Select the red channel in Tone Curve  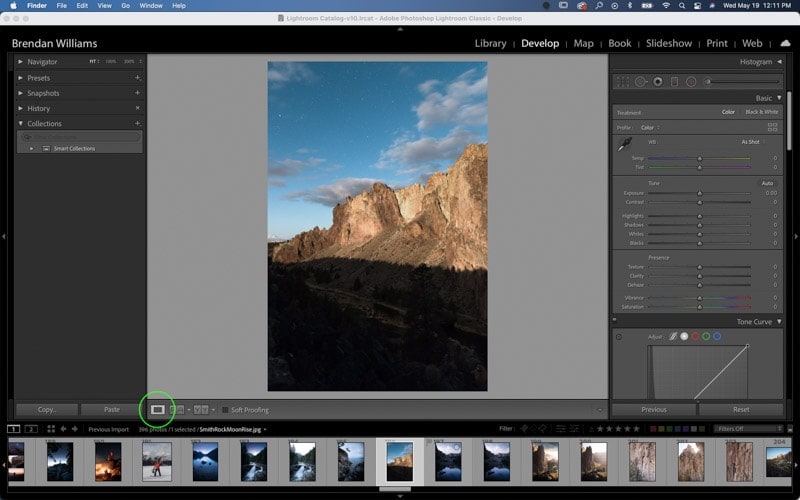695,336
